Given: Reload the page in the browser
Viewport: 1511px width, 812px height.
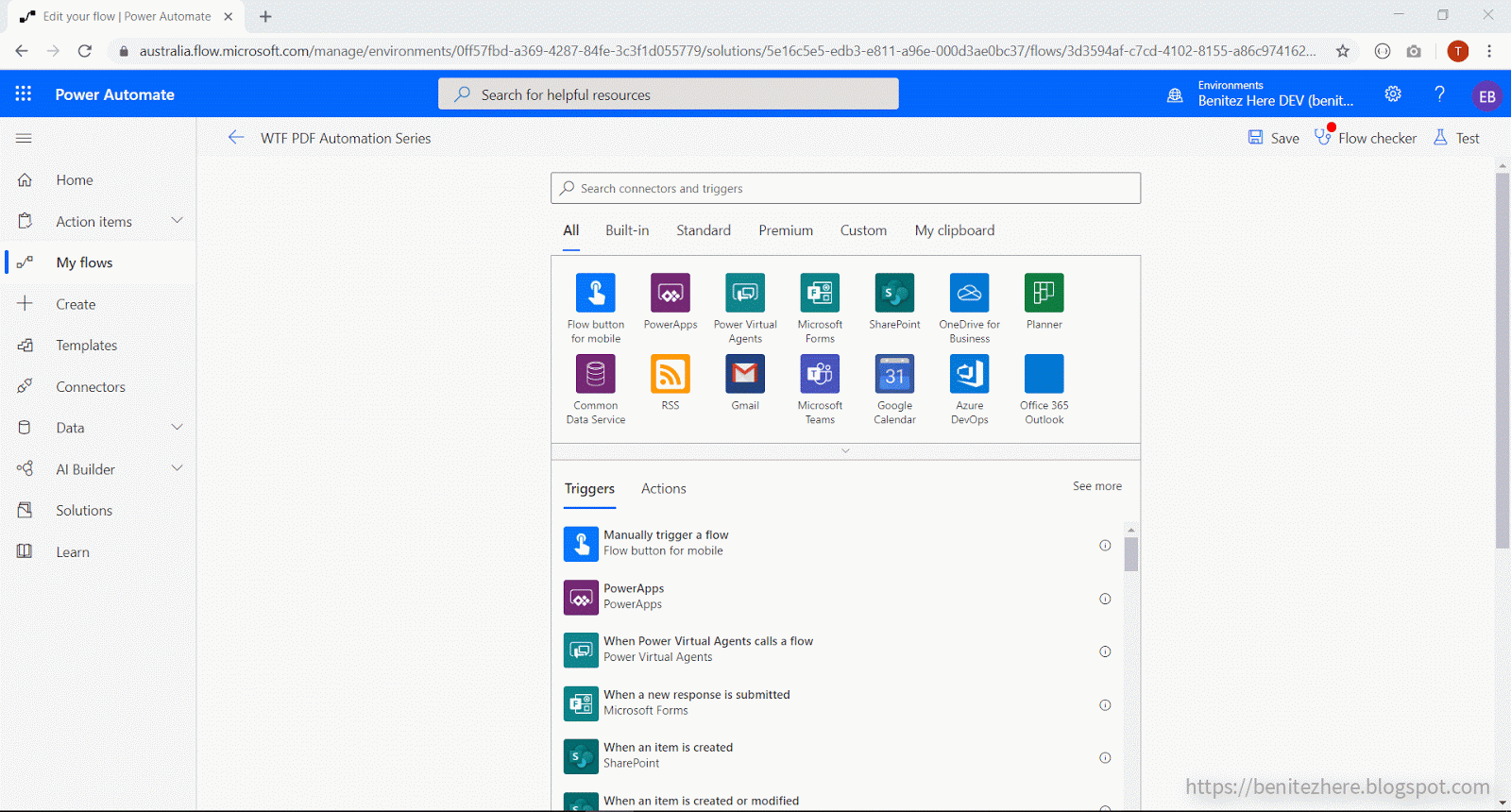Looking at the screenshot, I should click(x=85, y=51).
